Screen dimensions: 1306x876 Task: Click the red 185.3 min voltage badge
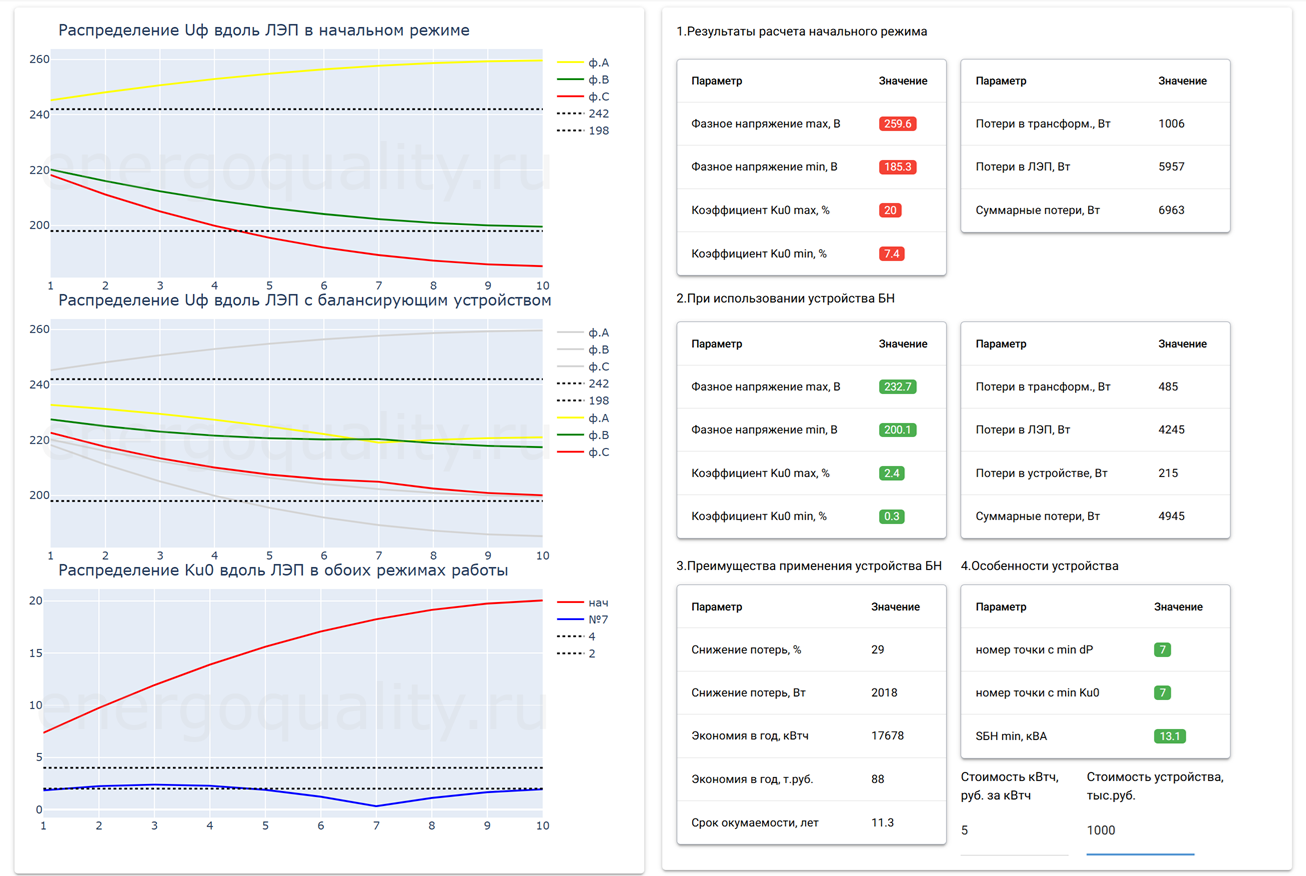click(897, 167)
